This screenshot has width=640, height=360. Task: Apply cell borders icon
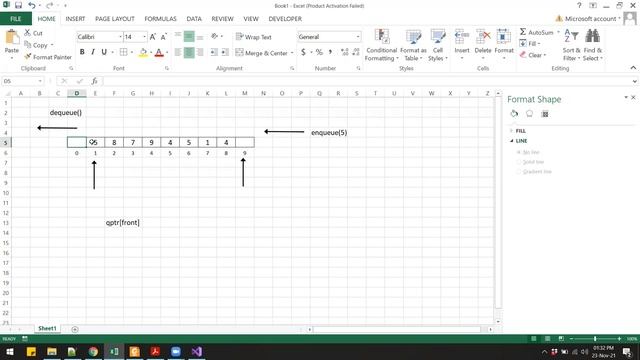click(123, 52)
